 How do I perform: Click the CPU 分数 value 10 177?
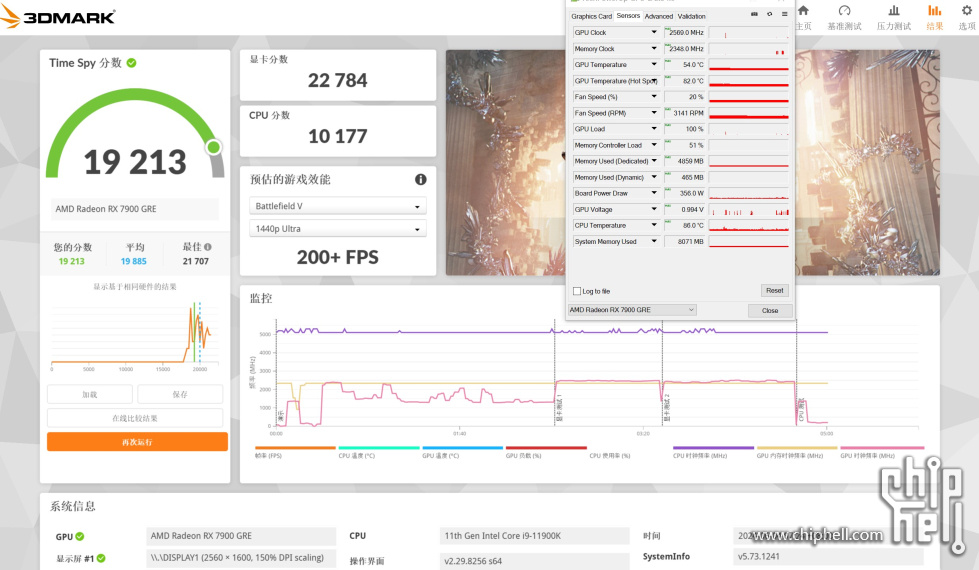338,136
